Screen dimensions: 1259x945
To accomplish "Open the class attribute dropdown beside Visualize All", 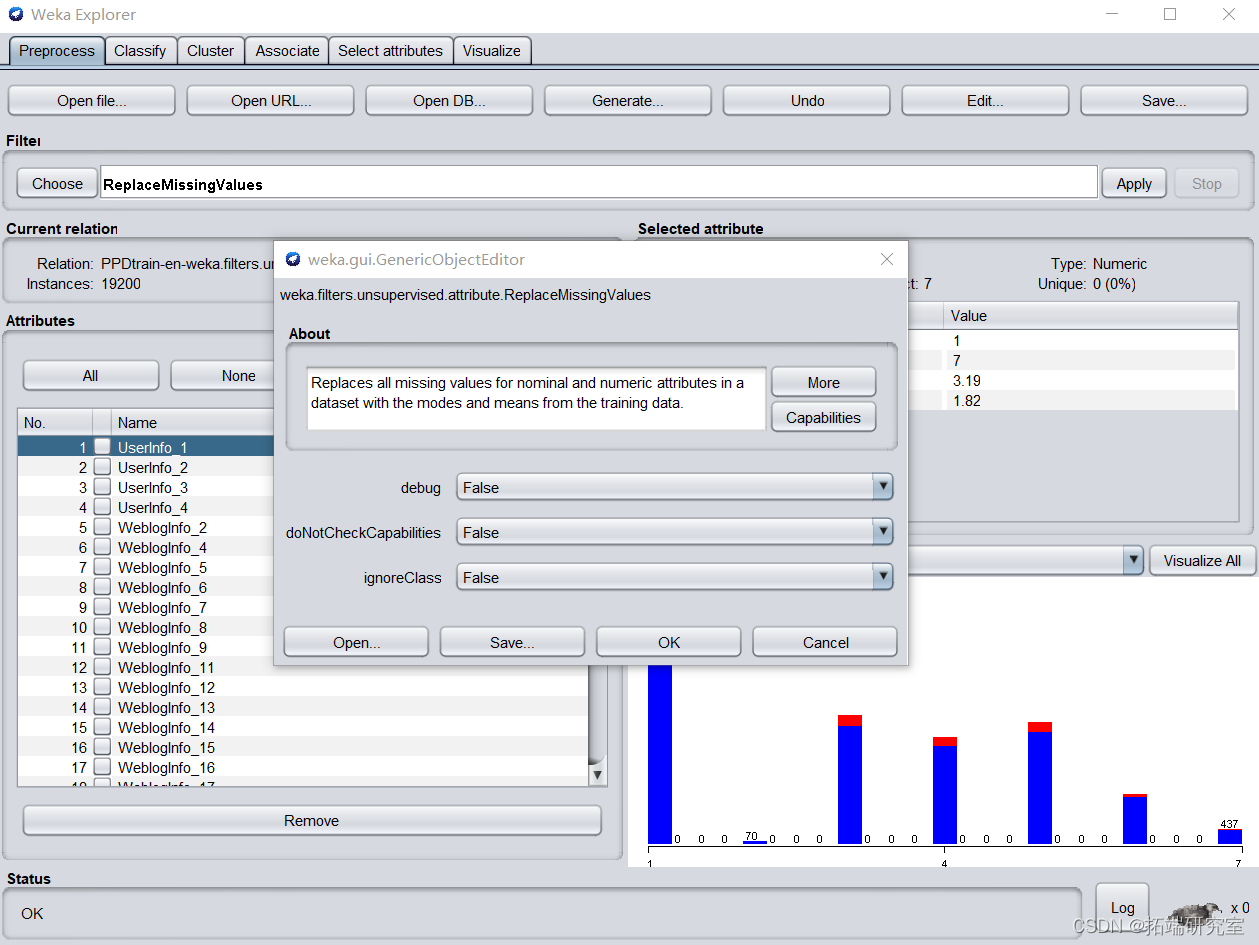I will click(1132, 560).
